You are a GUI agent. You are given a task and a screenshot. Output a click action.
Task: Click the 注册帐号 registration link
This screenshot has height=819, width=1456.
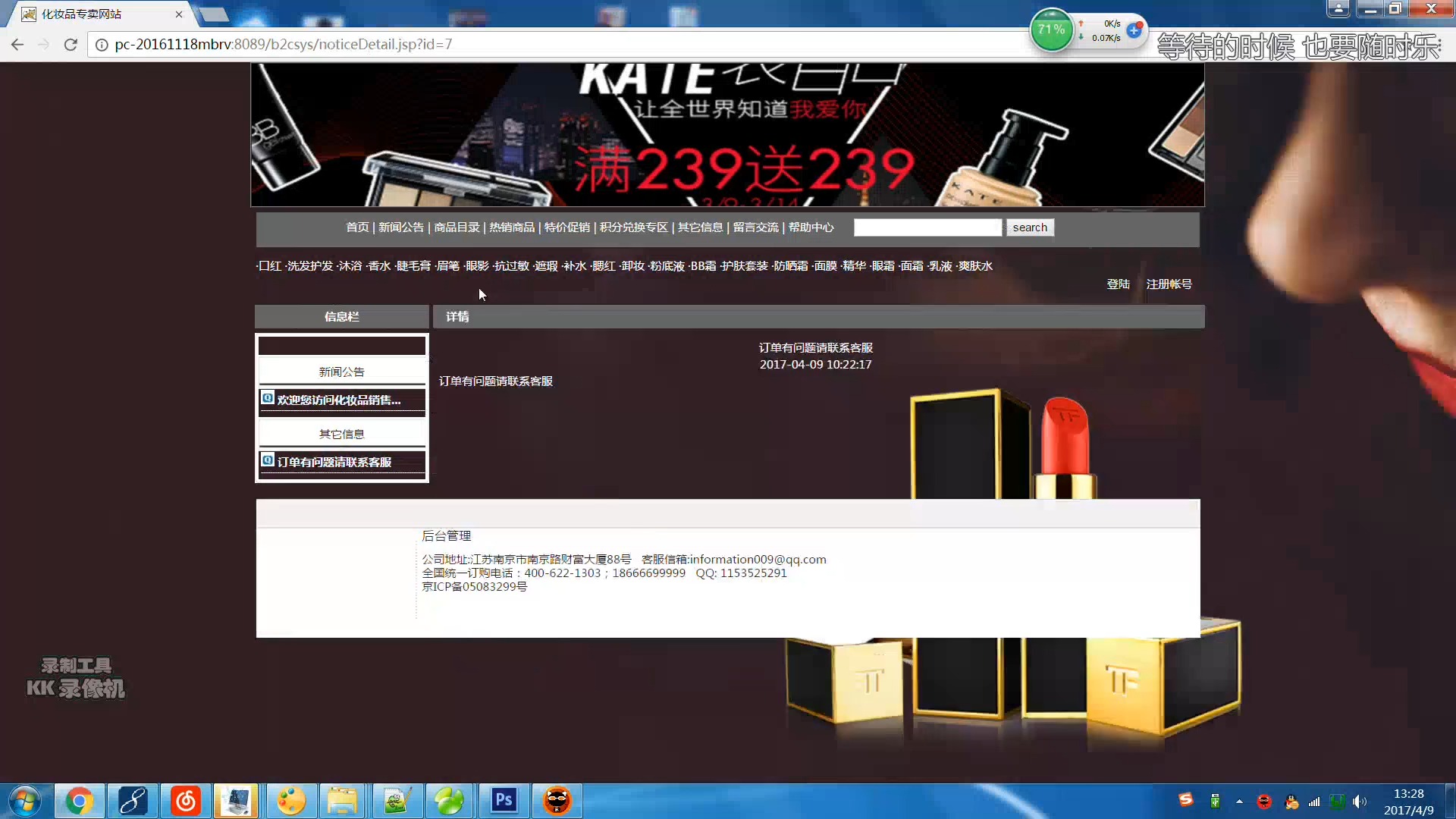tap(1169, 284)
